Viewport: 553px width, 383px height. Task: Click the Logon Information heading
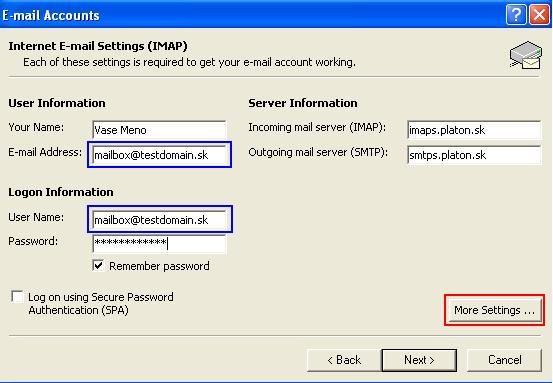point(61,192)
